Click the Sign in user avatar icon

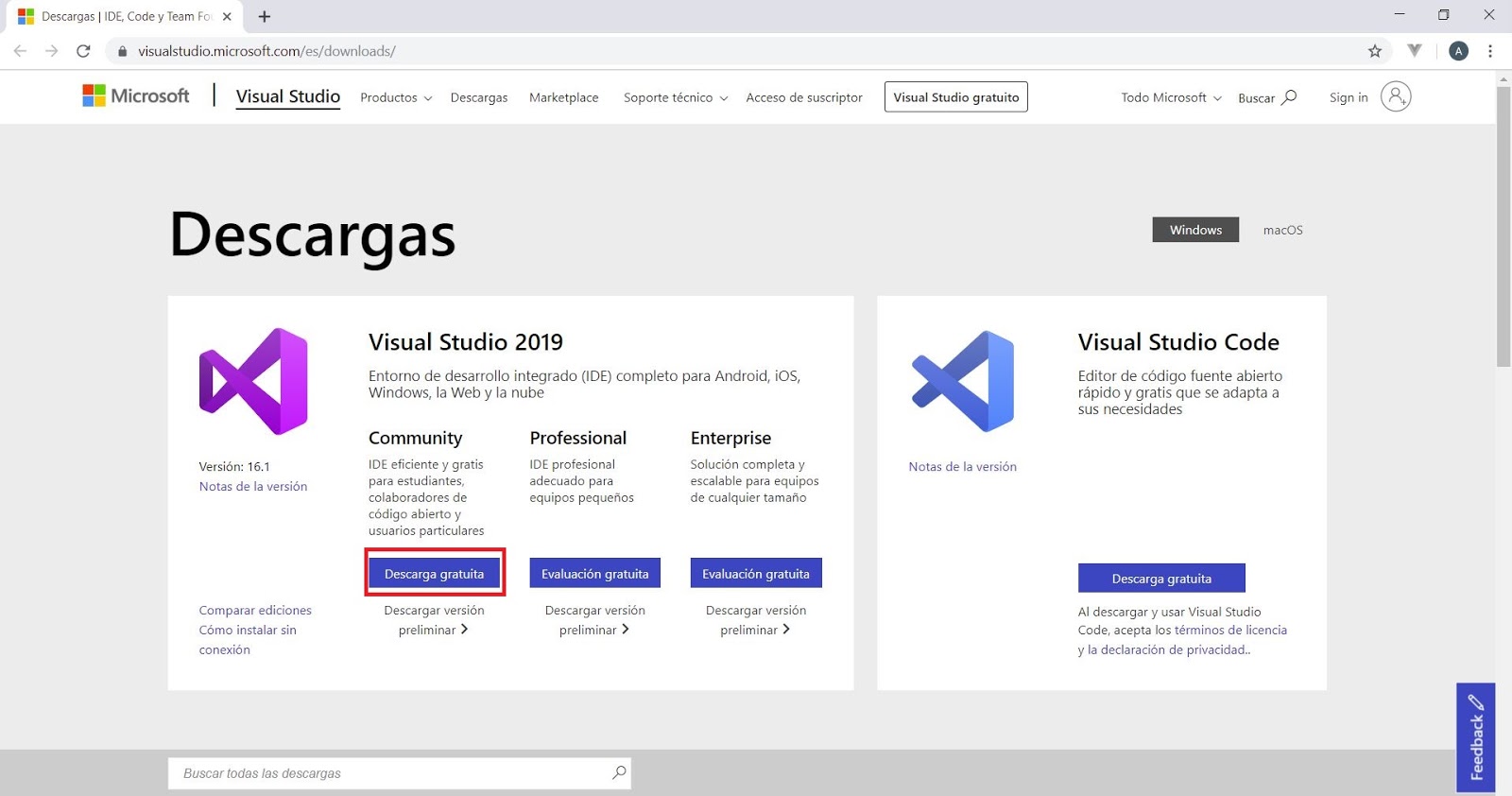[1396, 96]
